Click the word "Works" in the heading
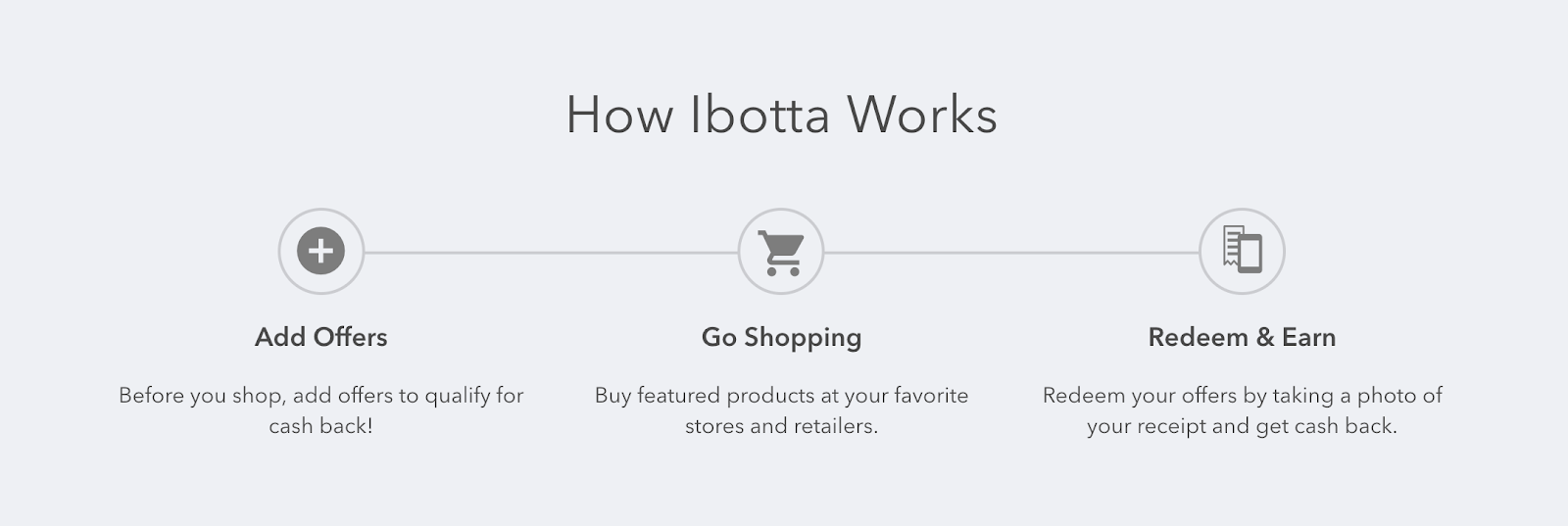Viewport: 1568px width, 526px height. coord(921,115)
